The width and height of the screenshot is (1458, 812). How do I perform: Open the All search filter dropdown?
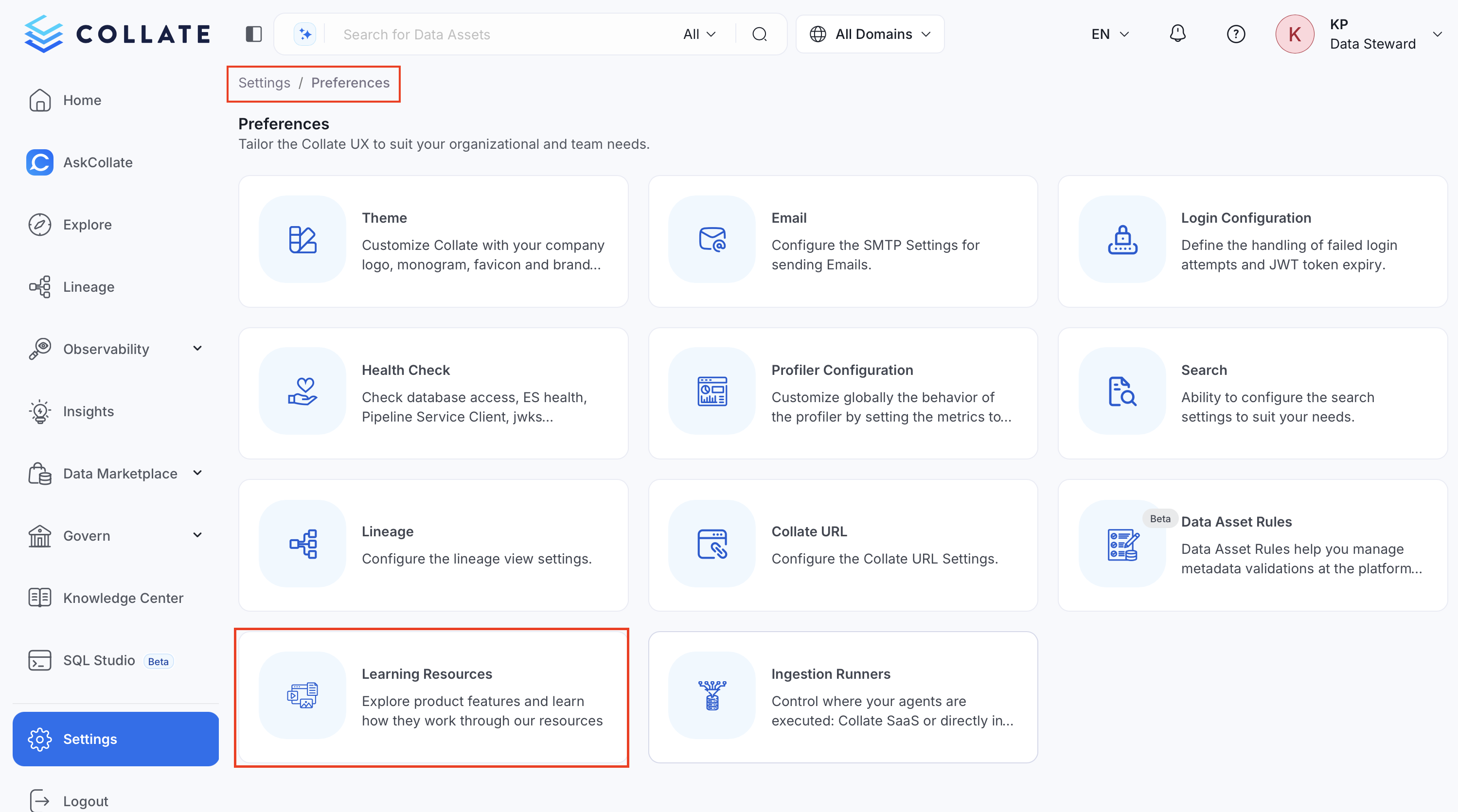coord(699,35)
